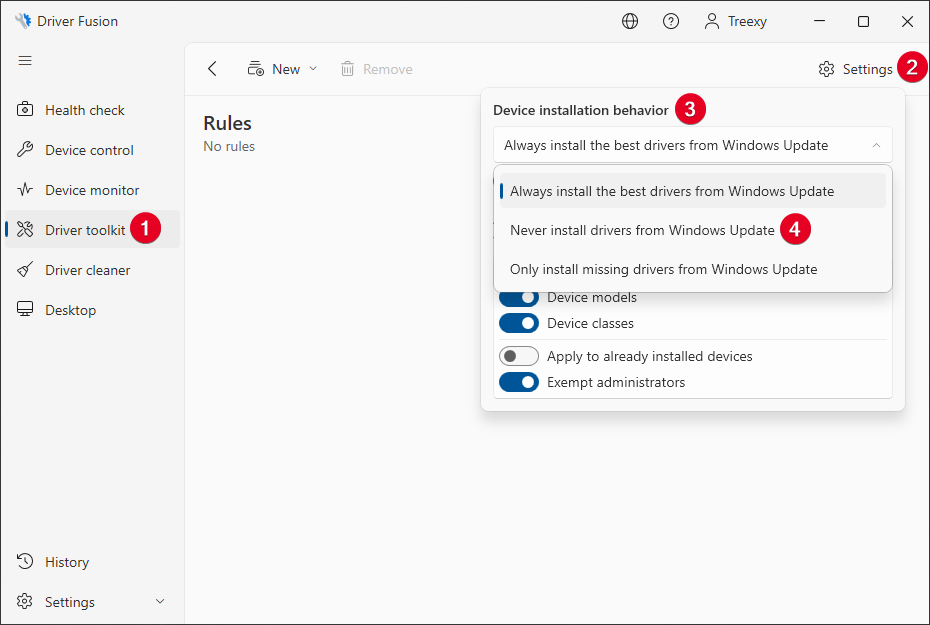
Task: Click the Device installation behavior label
Action: [x=581, y=110]
